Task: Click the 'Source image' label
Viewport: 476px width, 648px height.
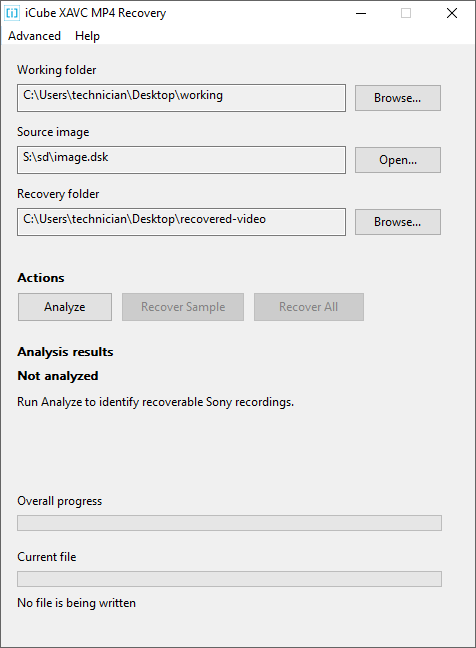Action: click(x=53, y=132)
